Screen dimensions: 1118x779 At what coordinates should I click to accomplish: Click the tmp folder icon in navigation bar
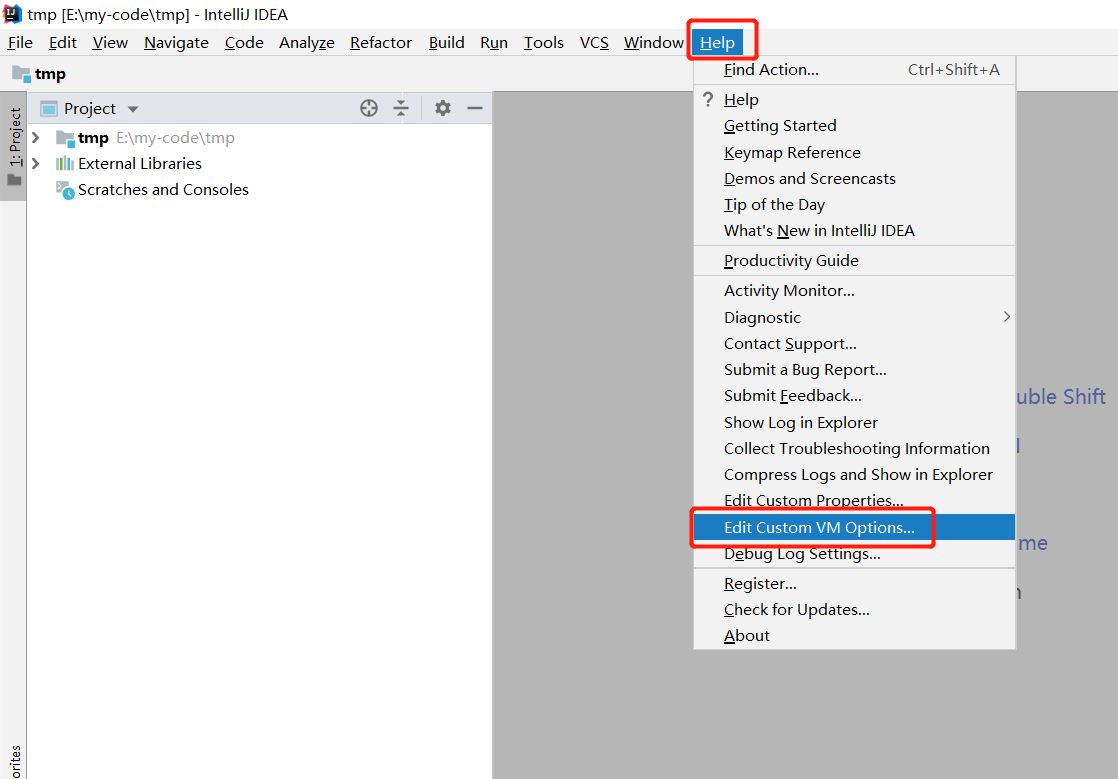click(x=21, y=74)
